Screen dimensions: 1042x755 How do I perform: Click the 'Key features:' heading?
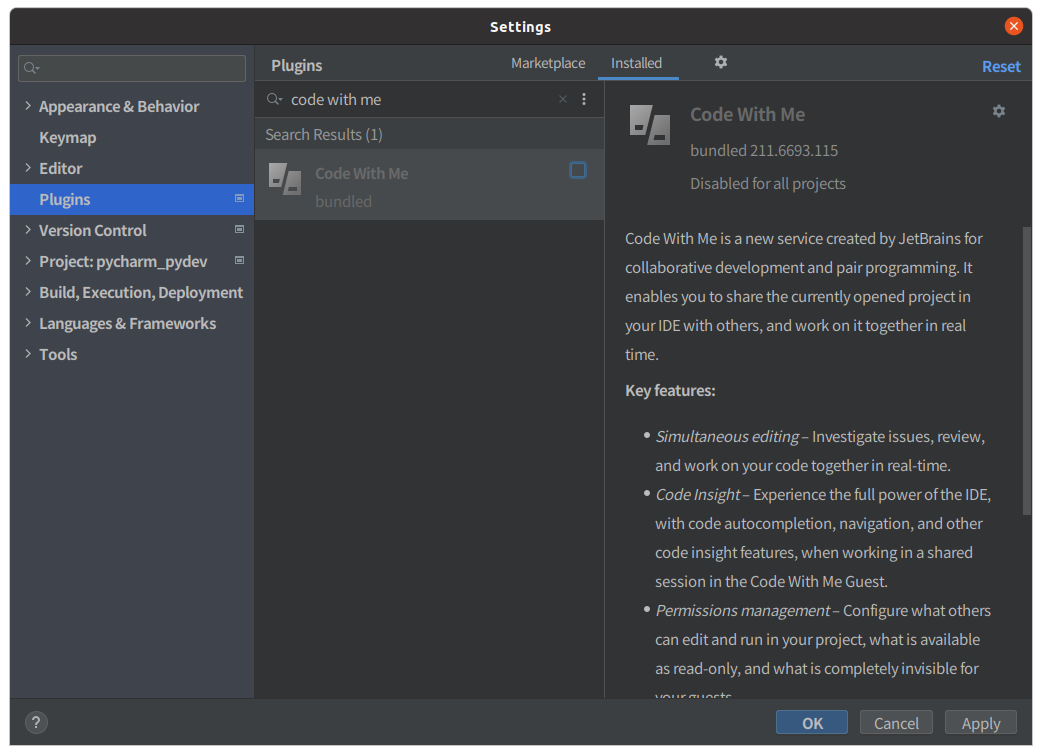(670, 391)
